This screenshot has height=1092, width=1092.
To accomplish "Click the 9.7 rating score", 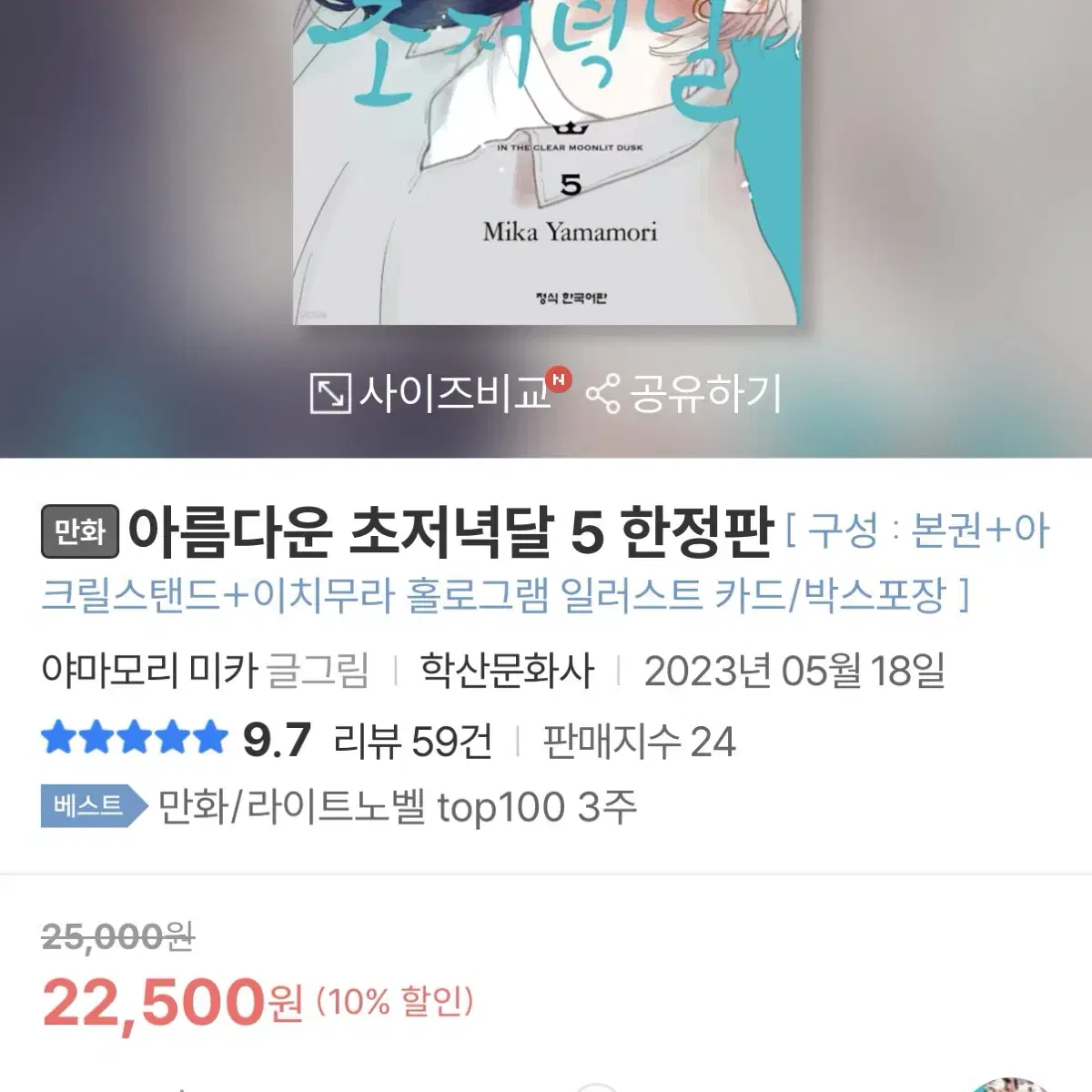I will (277, 740).
